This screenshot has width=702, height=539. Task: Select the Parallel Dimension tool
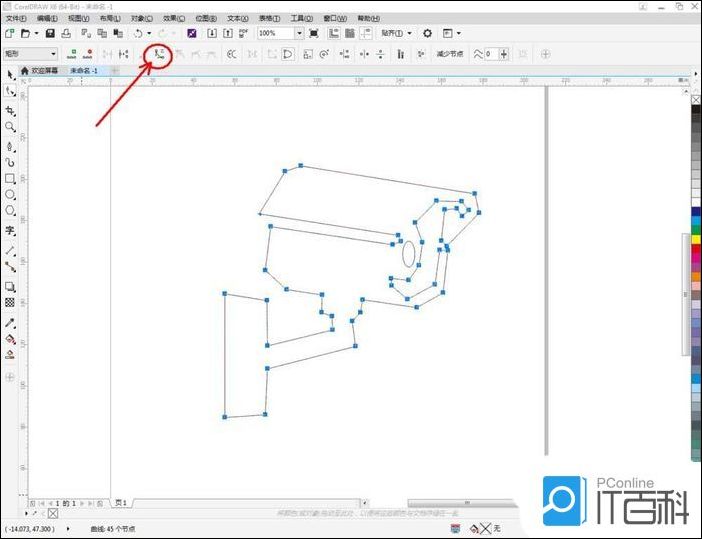click(10, 251)
